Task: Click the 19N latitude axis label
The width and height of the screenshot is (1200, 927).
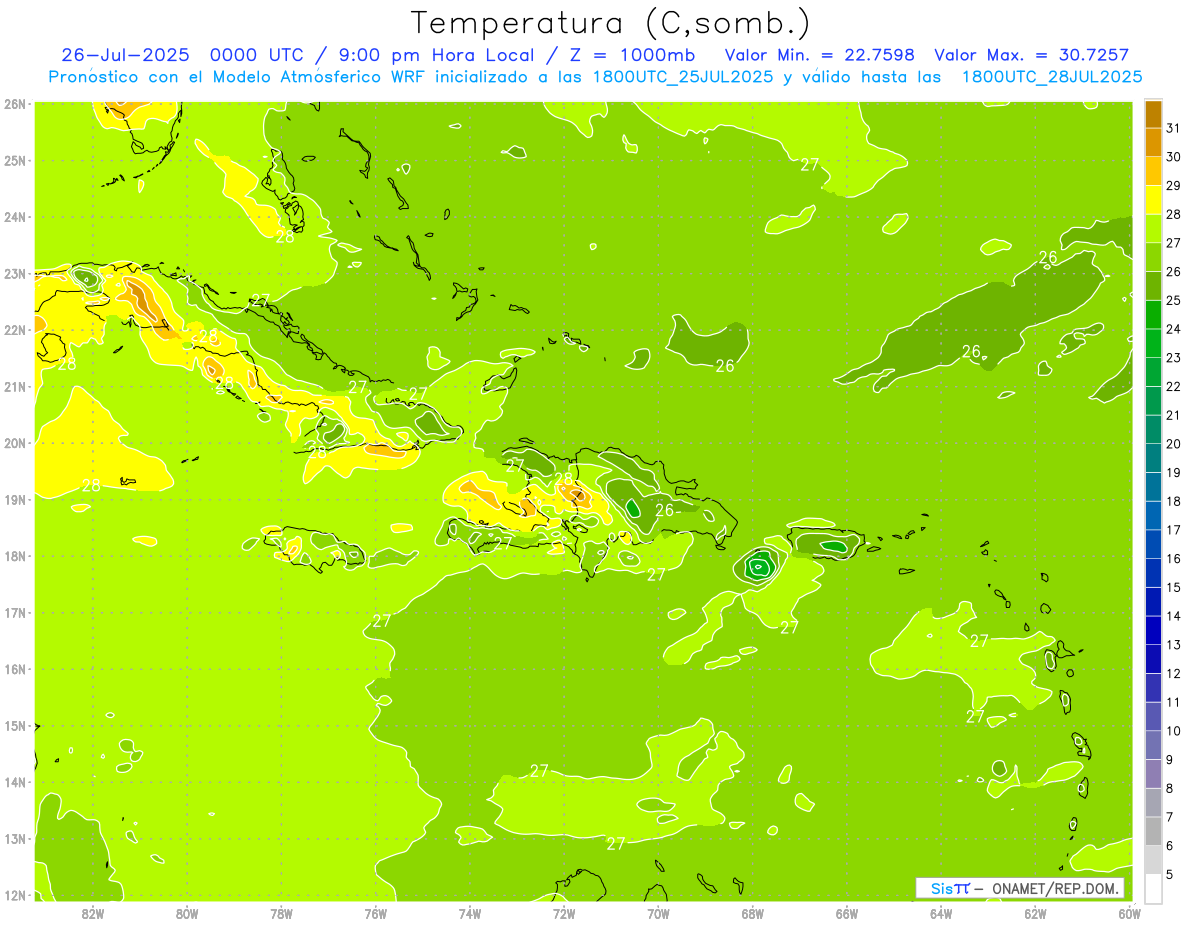Action: click(14, 500)
